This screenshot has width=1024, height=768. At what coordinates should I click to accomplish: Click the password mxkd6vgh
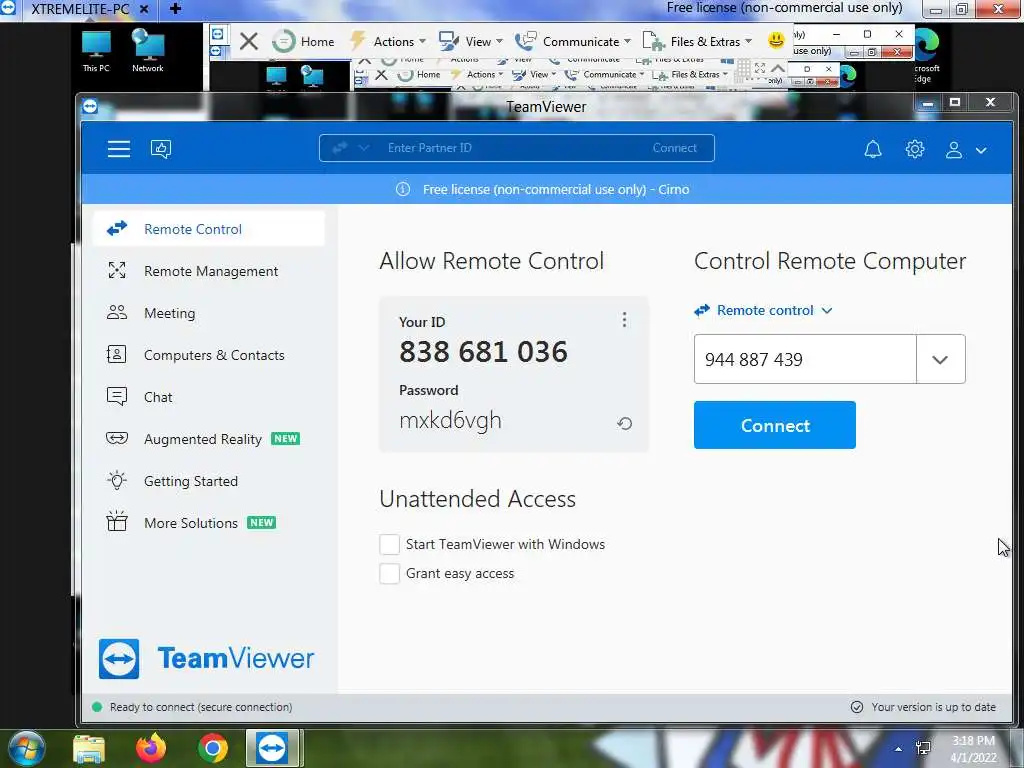pos(451,421)
